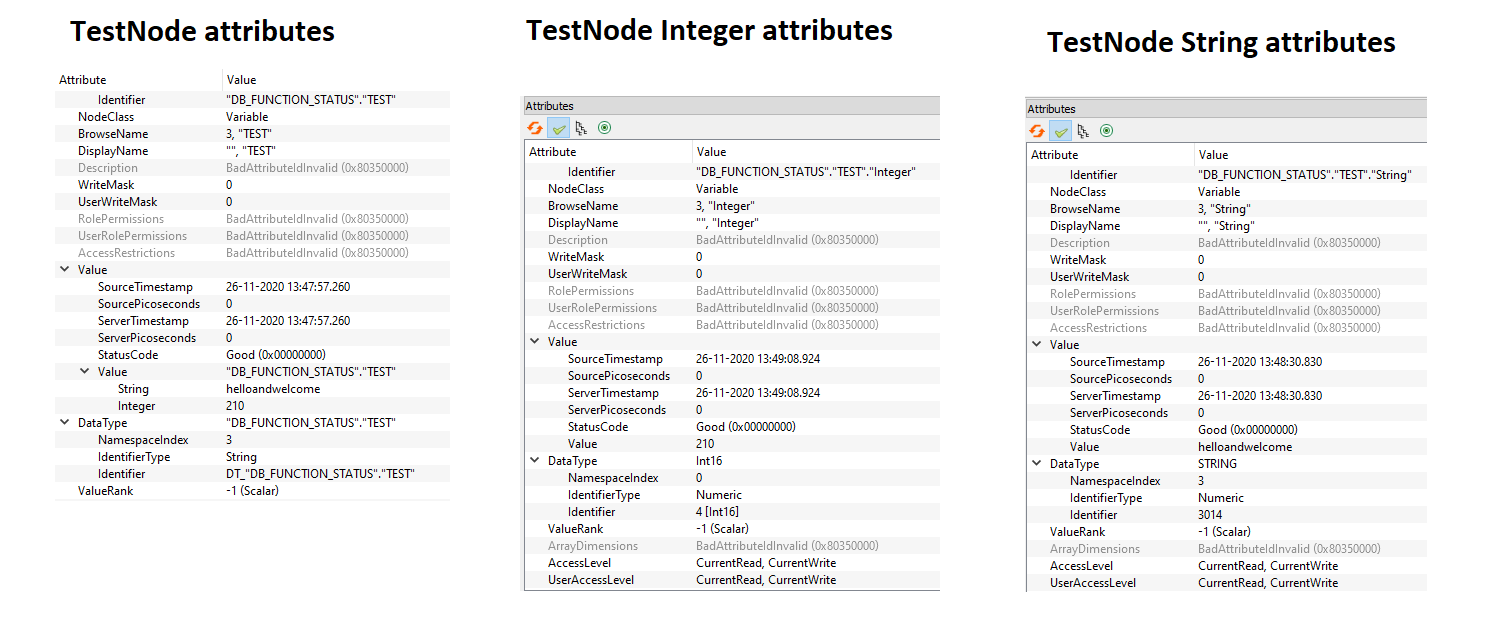Click the green target circle icon in Integer panel
The height and width of the screenshot is (637, 1493).
604,128
